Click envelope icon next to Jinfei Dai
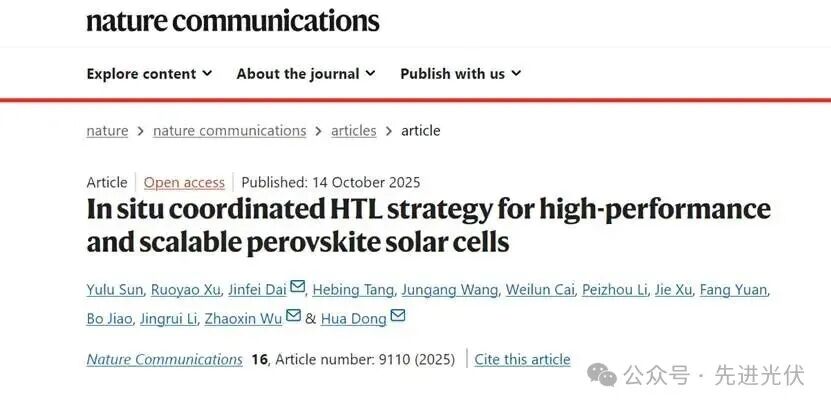Viewport: 831px width, 408px height. (x=297, y=289)
